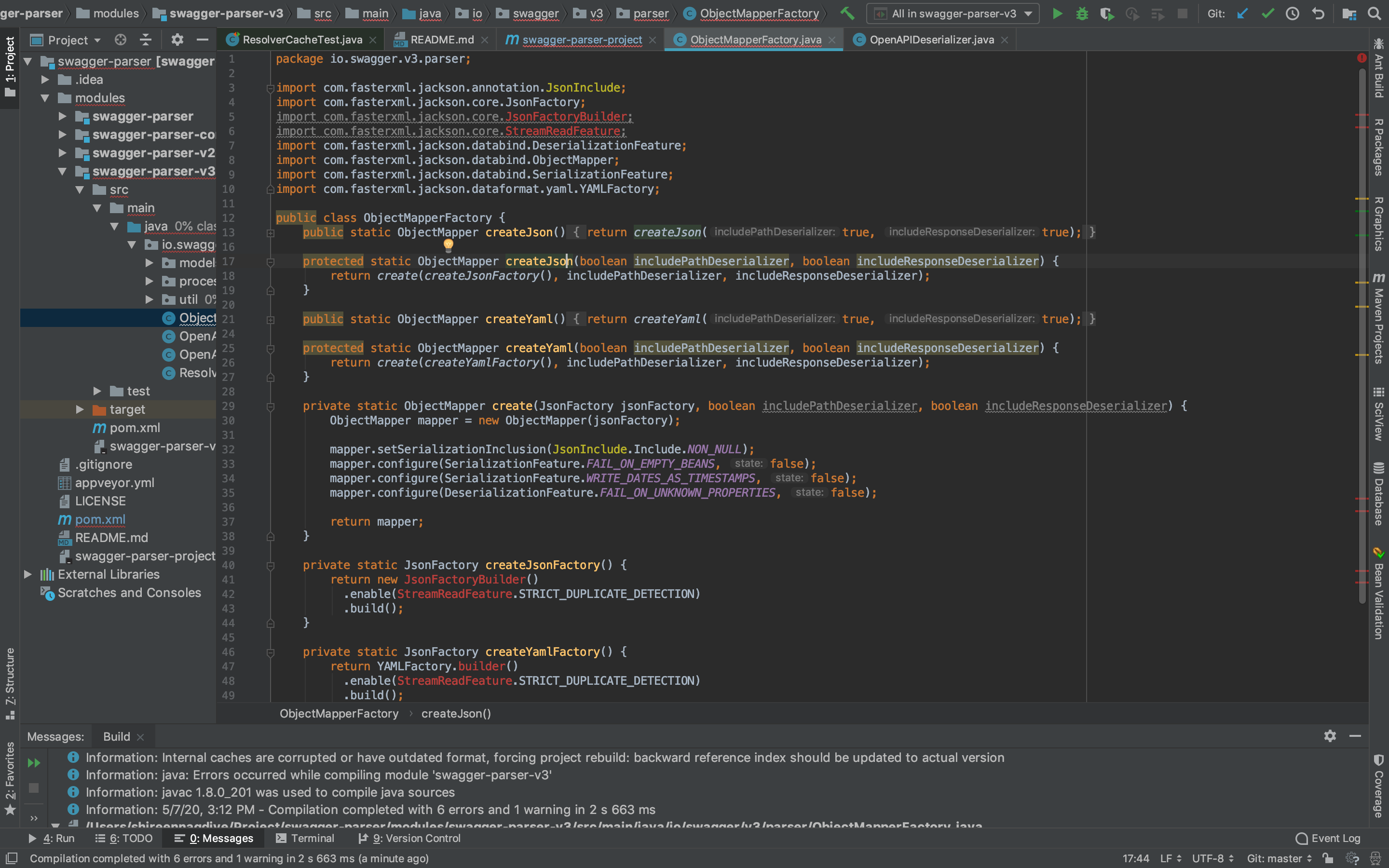Open Search Everywhere magnifier icon
This screenshot has height=868, width=1389.
coord(1375,13)
